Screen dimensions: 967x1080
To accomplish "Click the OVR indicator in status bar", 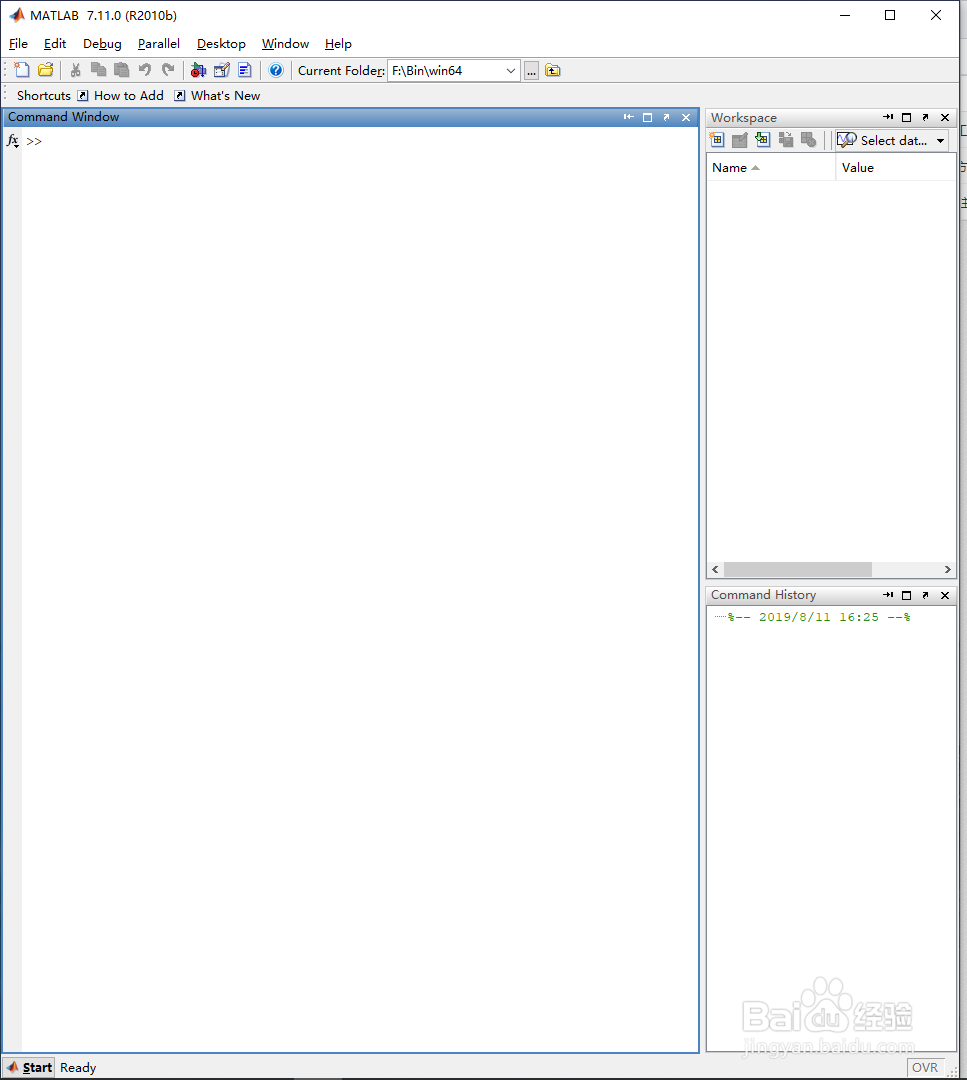I will tap(924, 1067).
